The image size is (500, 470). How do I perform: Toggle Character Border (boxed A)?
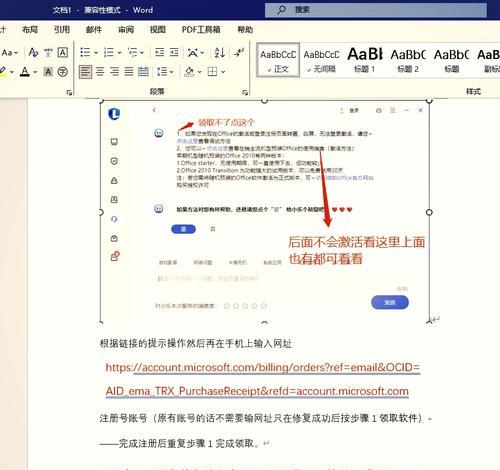point(63,52)
